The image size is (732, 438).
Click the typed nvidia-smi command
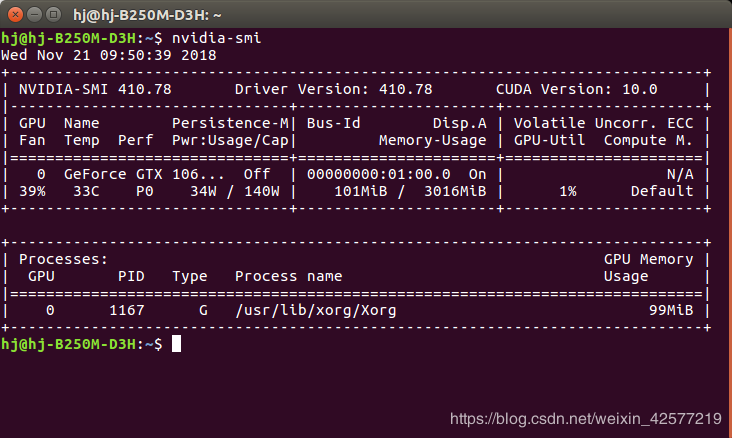211,37
